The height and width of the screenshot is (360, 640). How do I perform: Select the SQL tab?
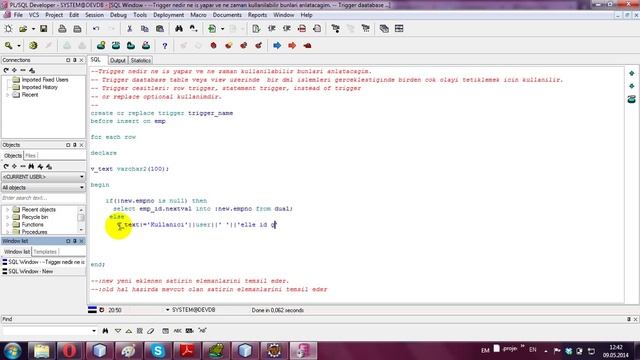(96, 60)
